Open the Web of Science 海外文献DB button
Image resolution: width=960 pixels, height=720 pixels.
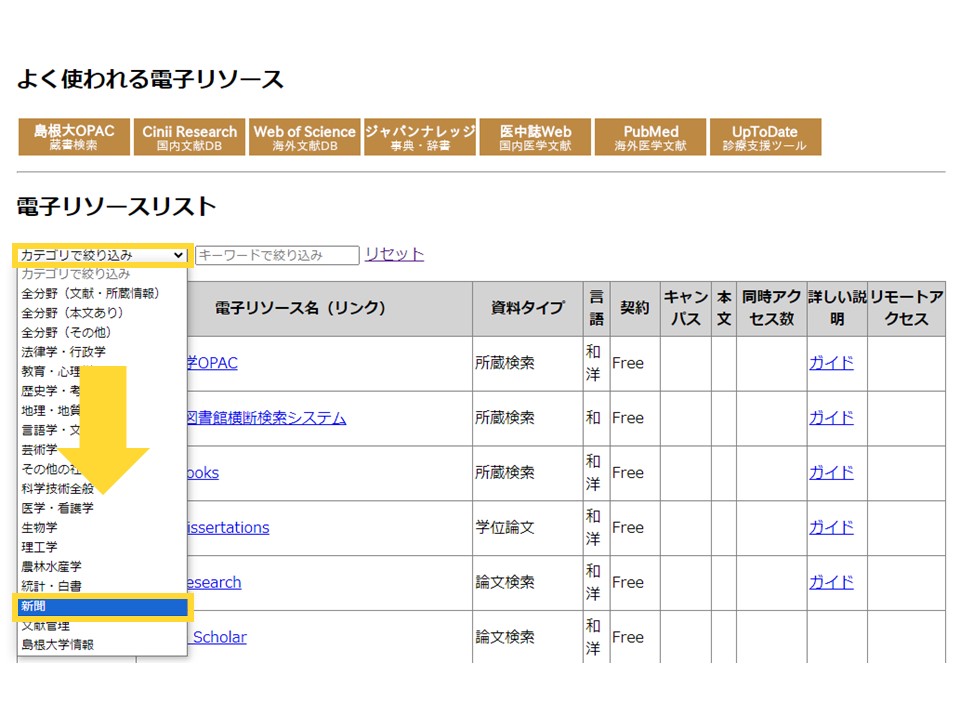304,137
